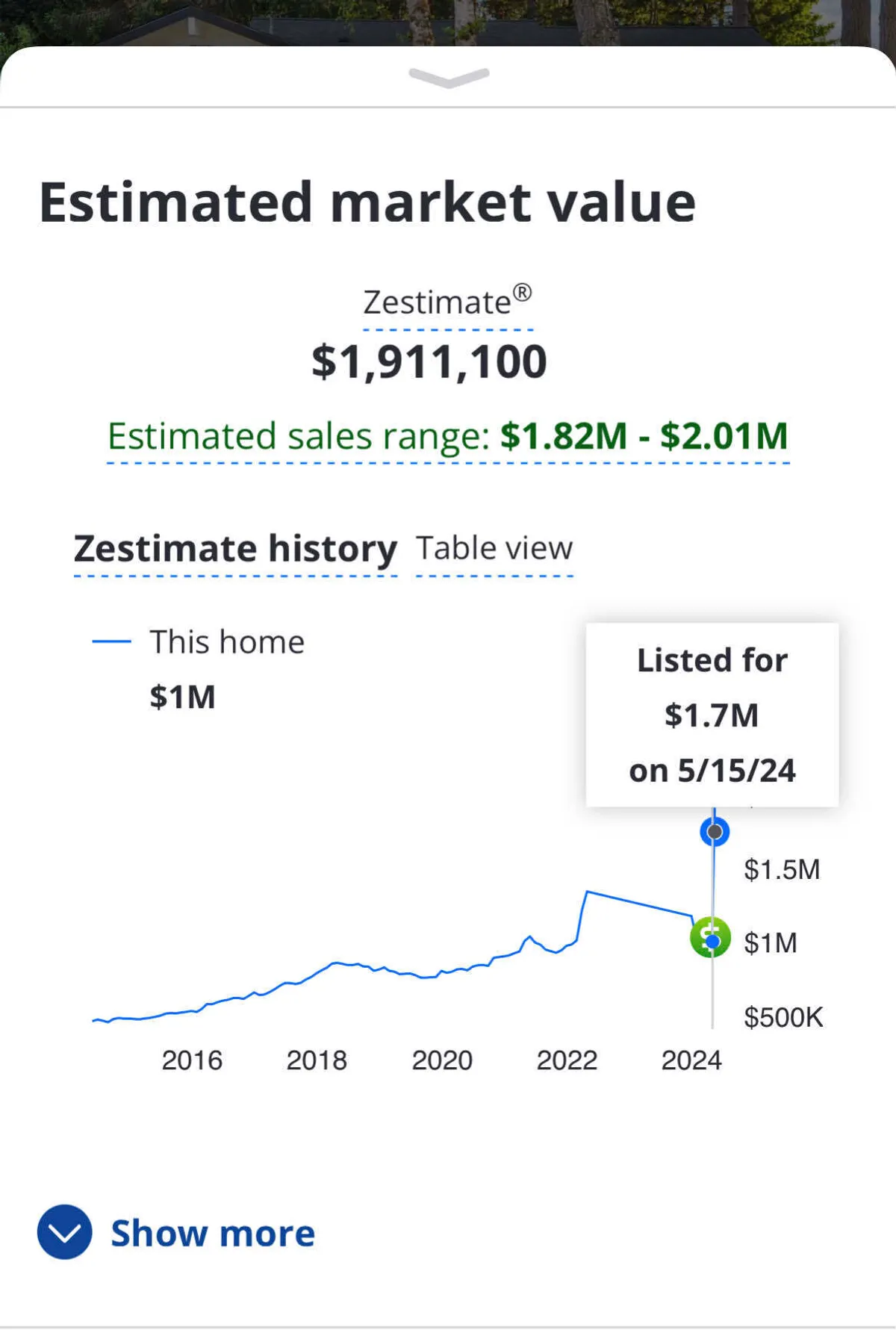Click the Show more text link

213,1234
